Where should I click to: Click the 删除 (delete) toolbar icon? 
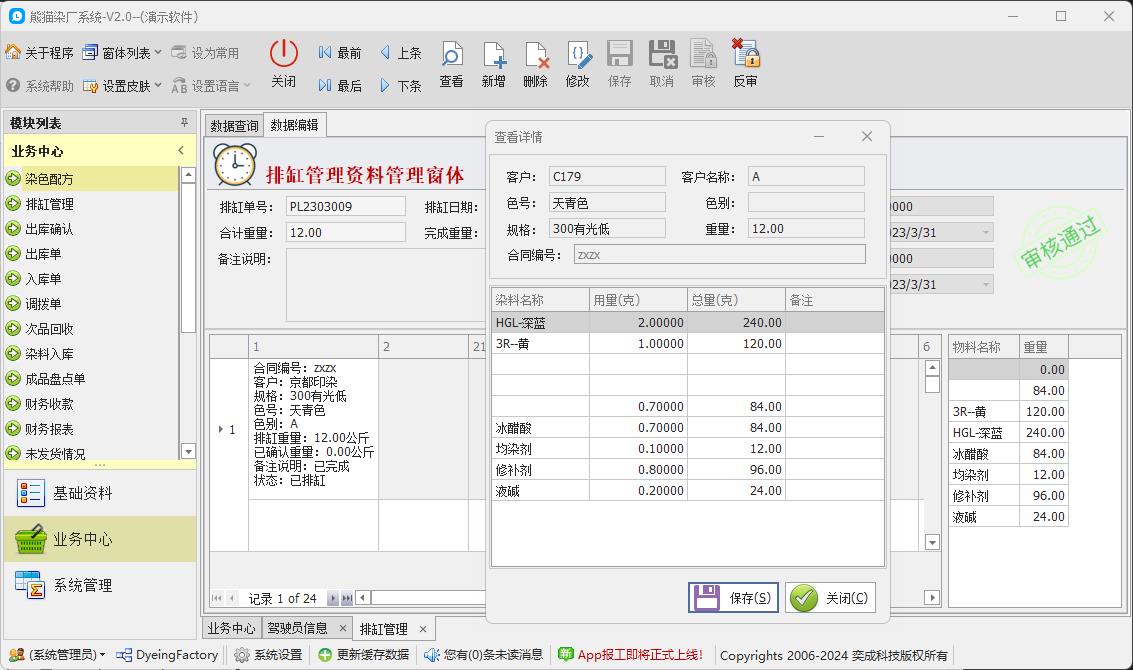tap(535, 62)
